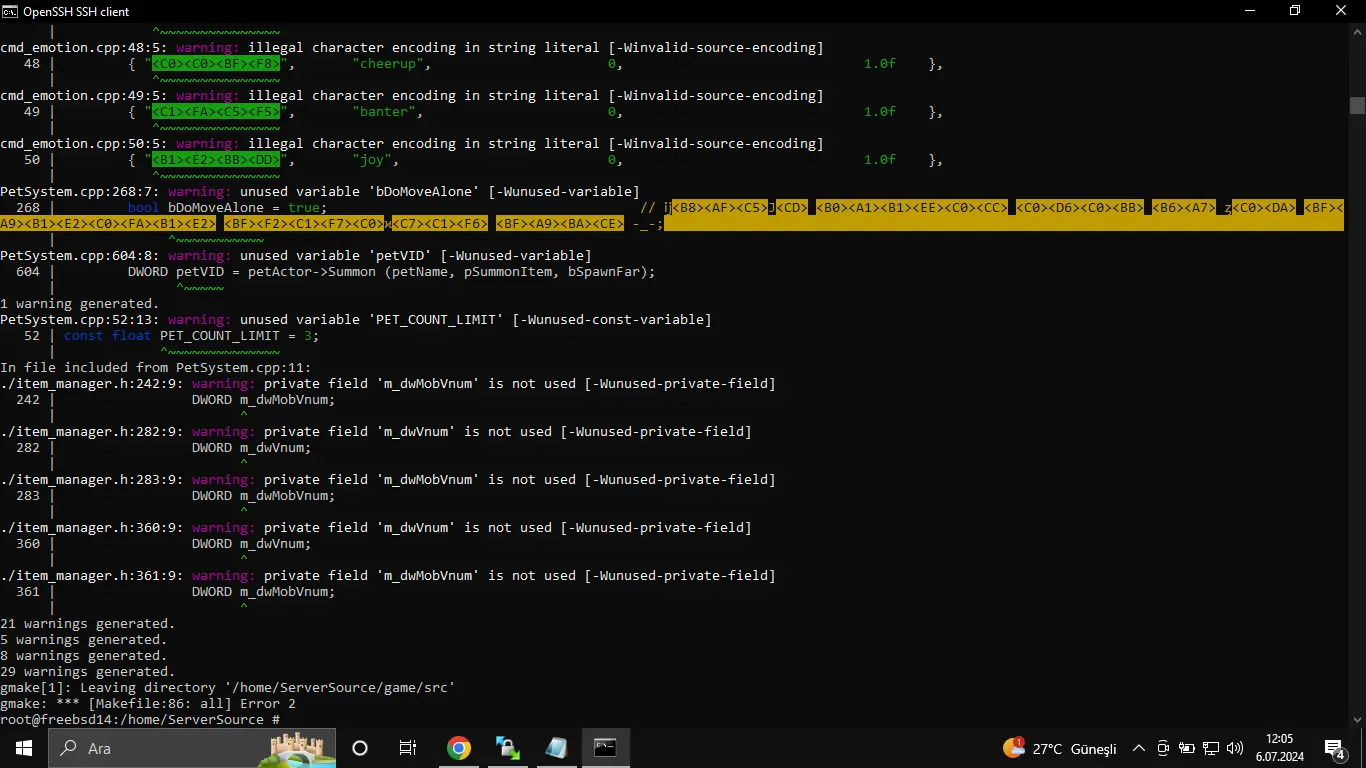Launch Cortana from the taskbar circle icon
The width and height of the screenshot is (1366, 768).
tap(360, 748)
